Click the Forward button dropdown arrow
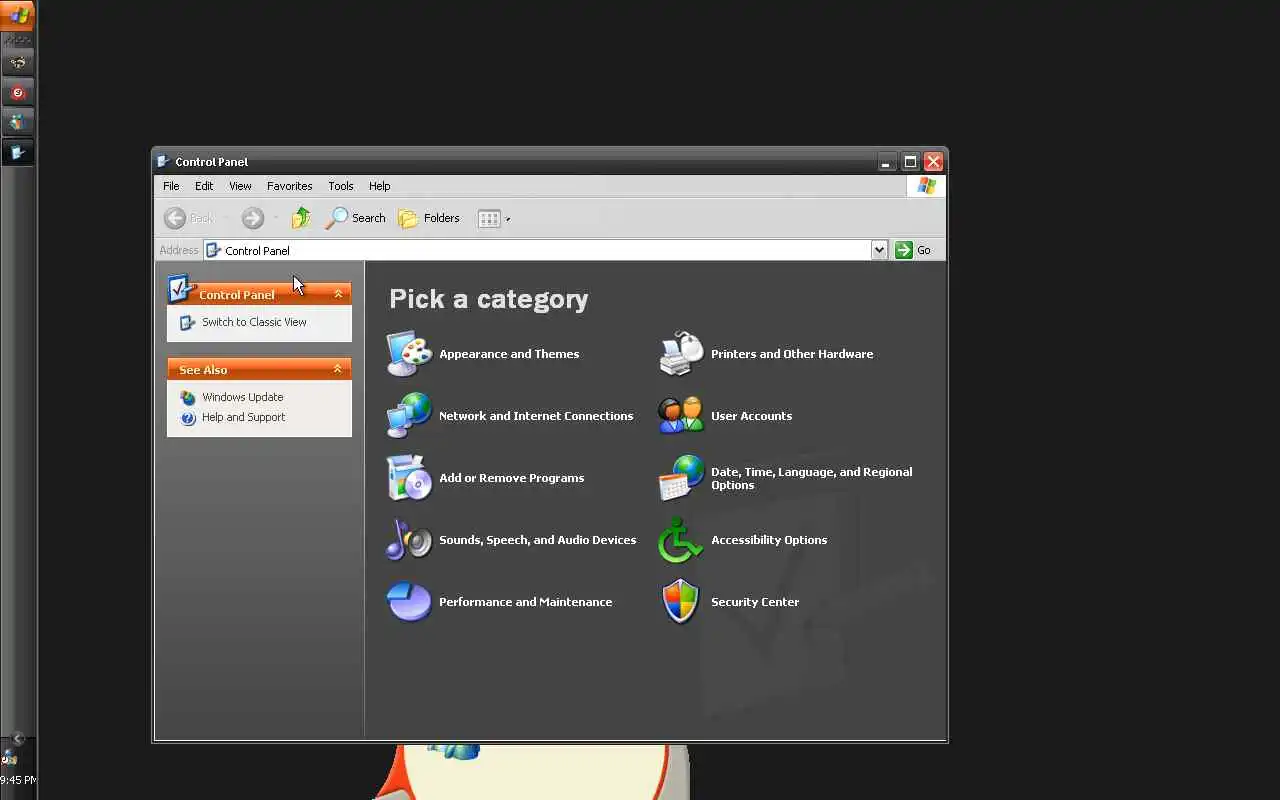This screenshot has height=800, width=1280. click(x=275, y=218)
